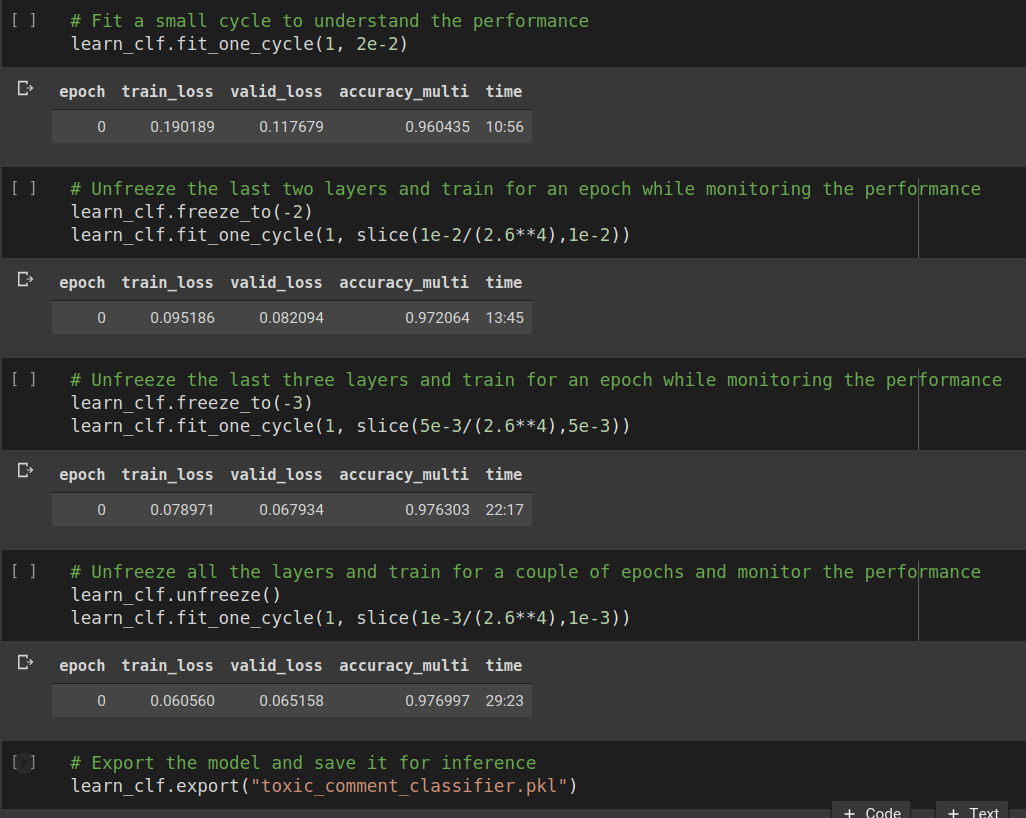Screen dimensions: 1026x818
Task: Run the freeze_to(-2) cell
Action: tap(24, 188)
